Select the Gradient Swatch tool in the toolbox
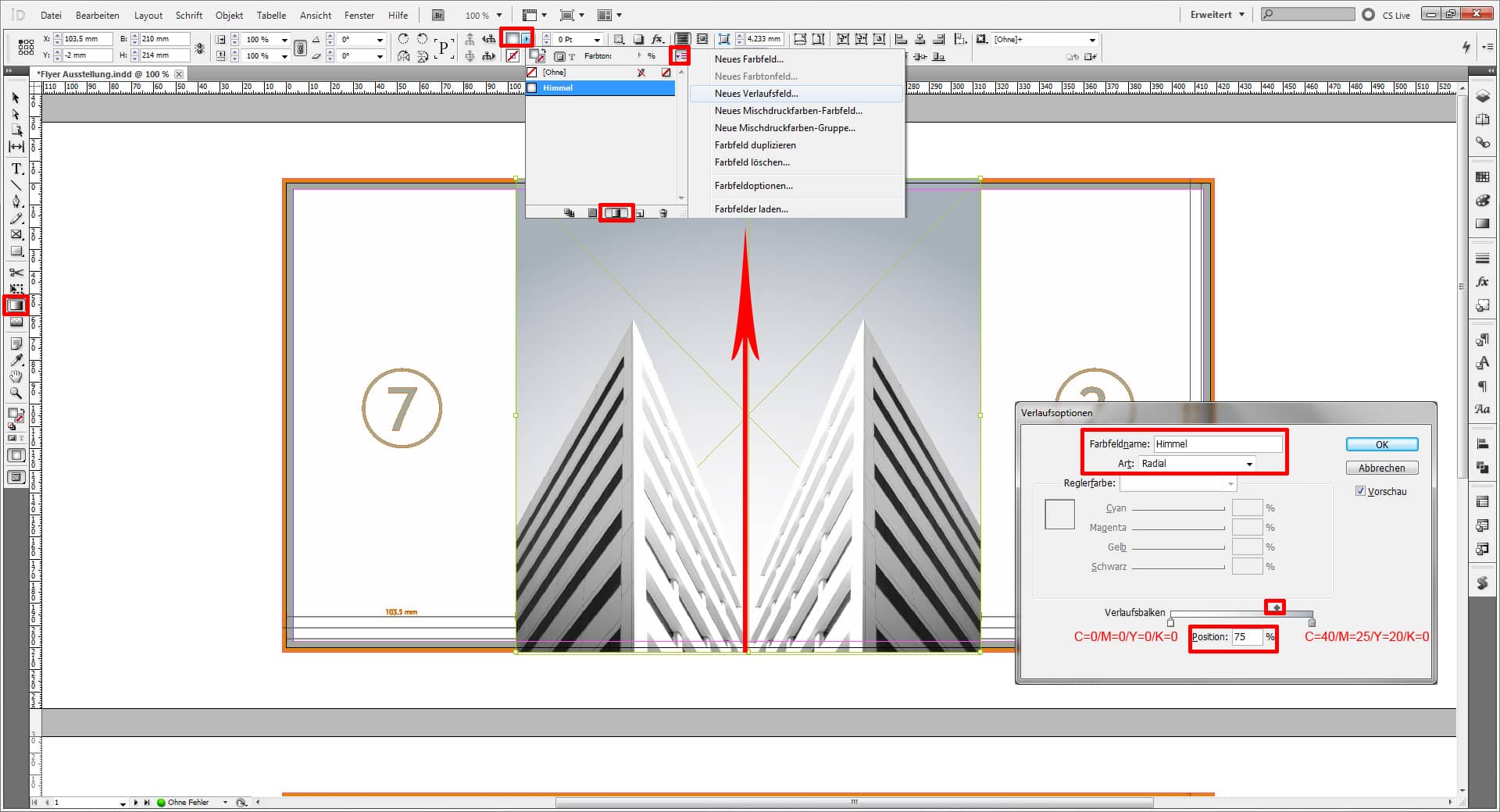Image resolution: width=1500 pixels, height=812 pixels. 16,305
